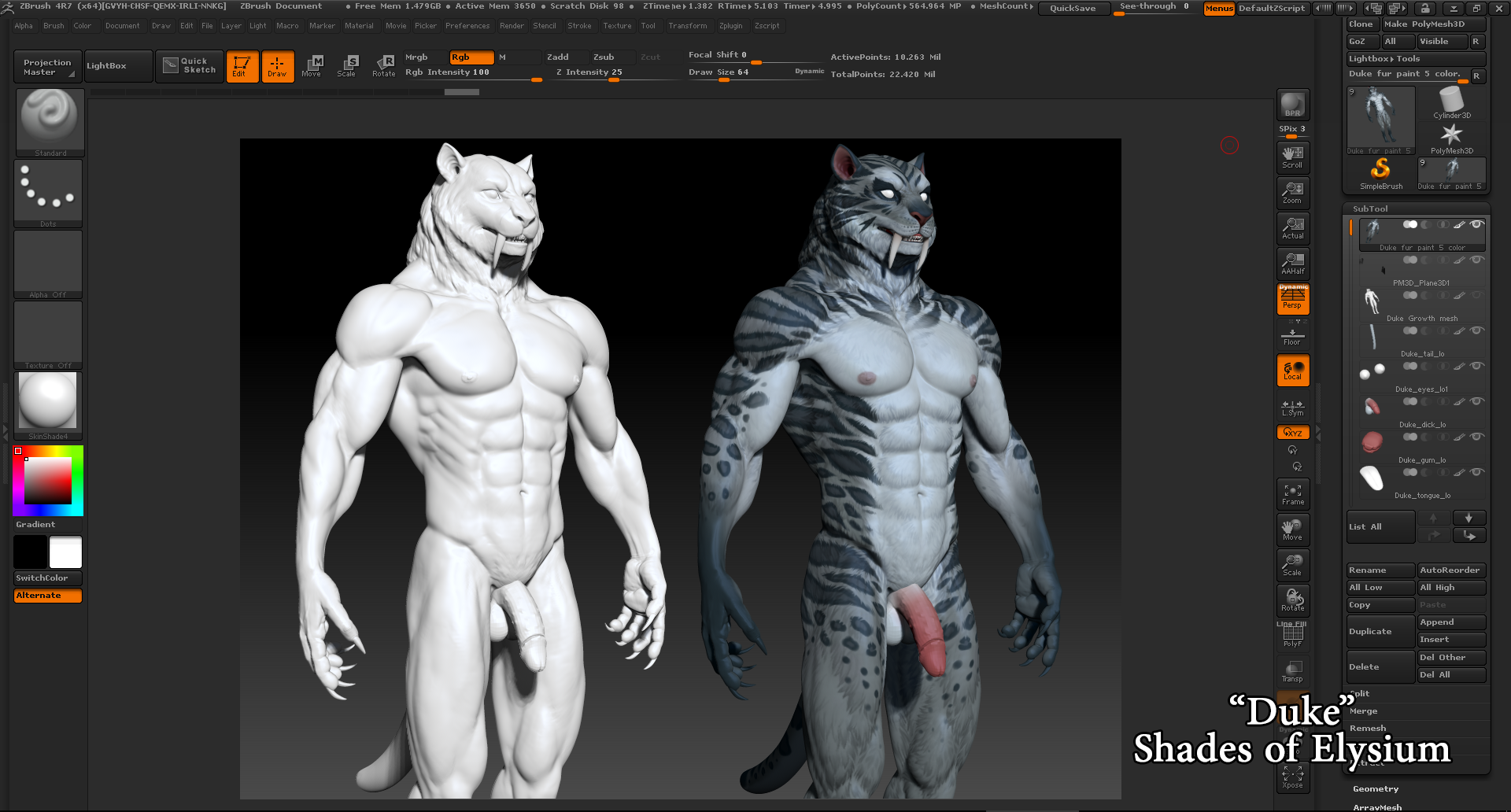Enable Mrgb channel mode
The image size is (1511, 812).
(425, 57)
